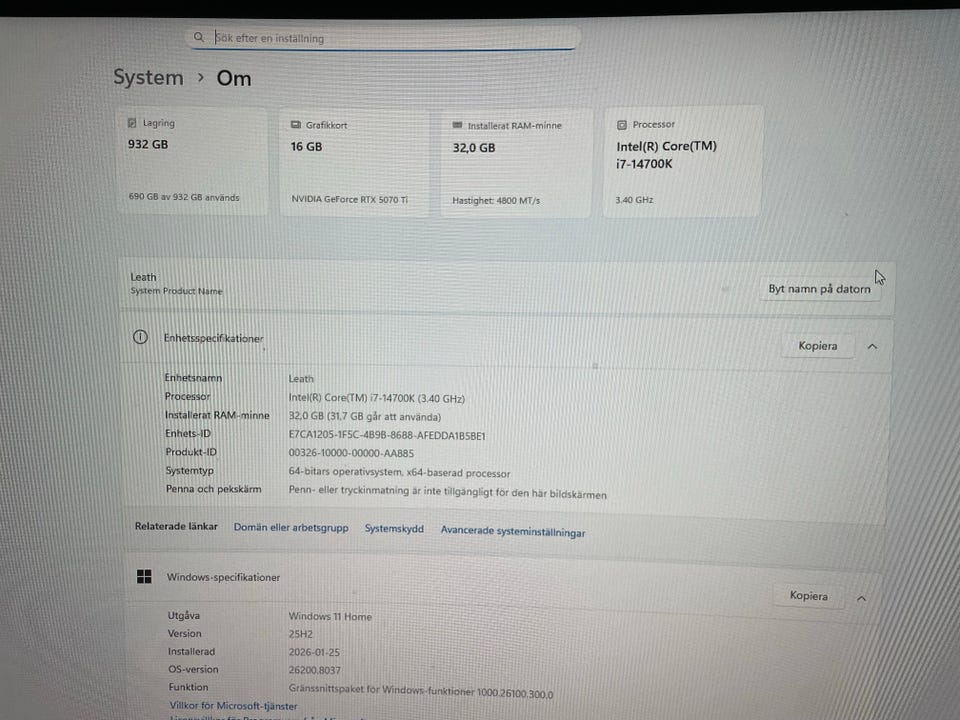Click 'Byt namn på datorn' button
The width and height of the screenshot is (960, 720).
point(819,288)
